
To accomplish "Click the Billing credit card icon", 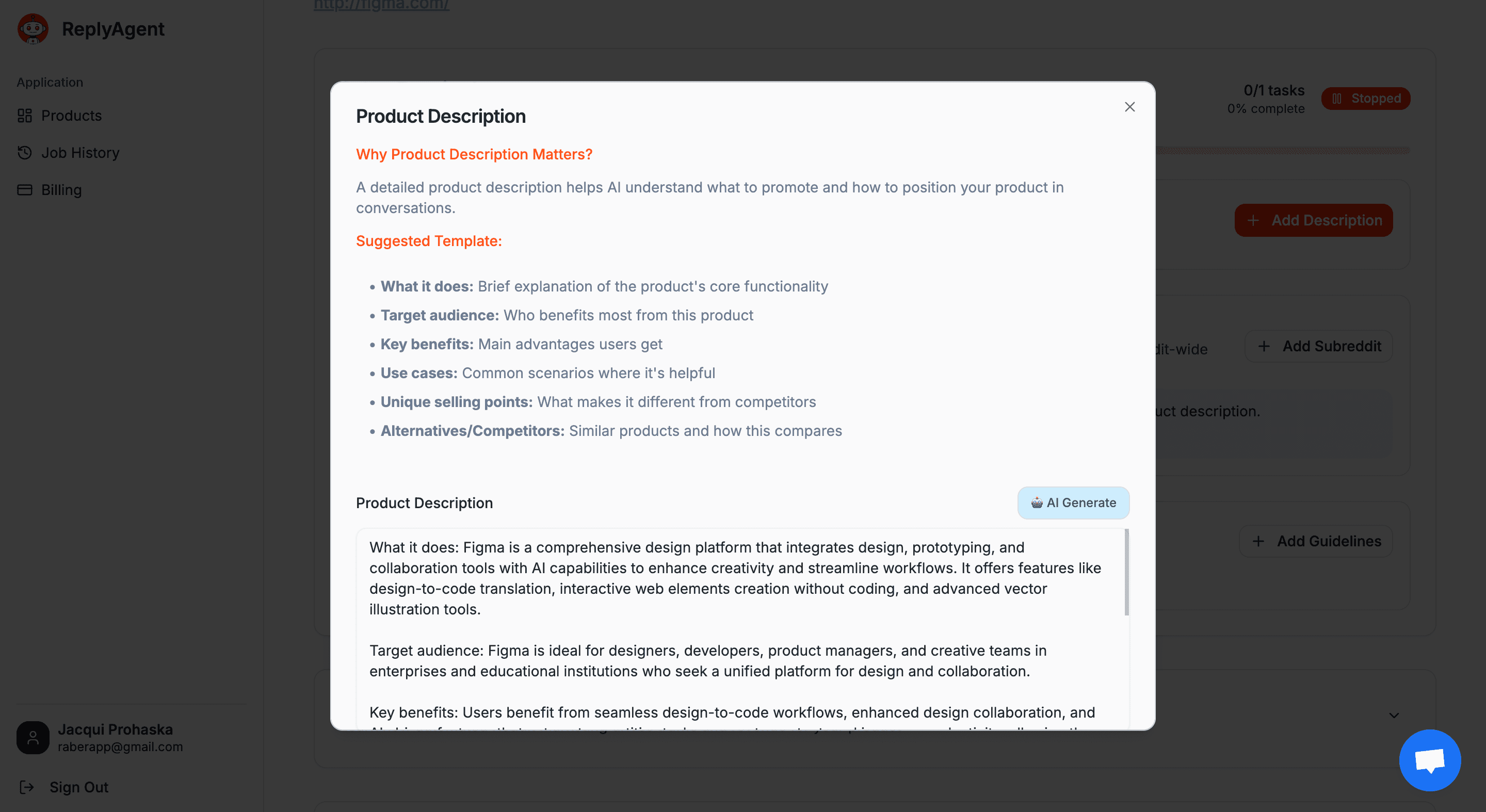I will [x=25, y=189].
